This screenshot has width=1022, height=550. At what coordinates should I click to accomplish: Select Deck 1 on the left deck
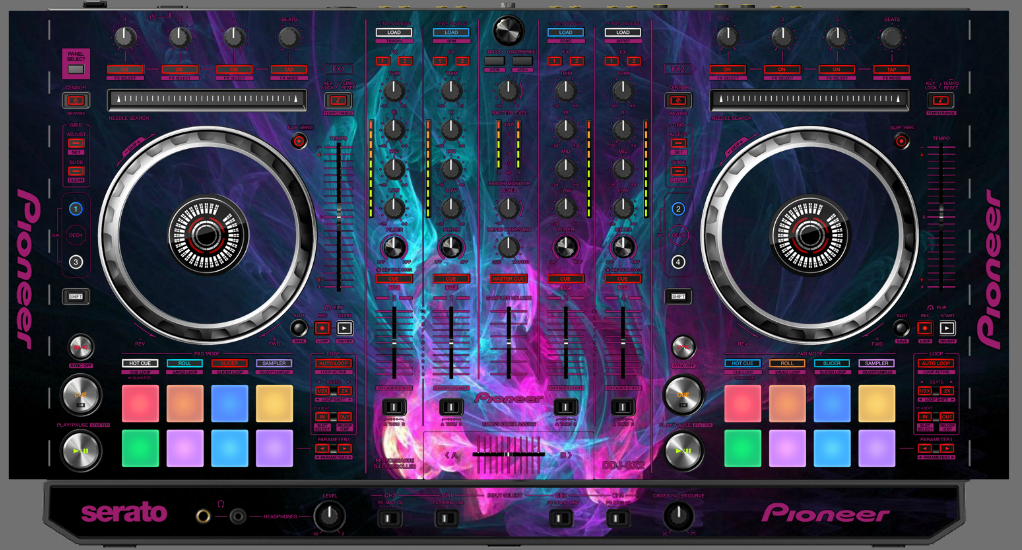tap(76, 209)
